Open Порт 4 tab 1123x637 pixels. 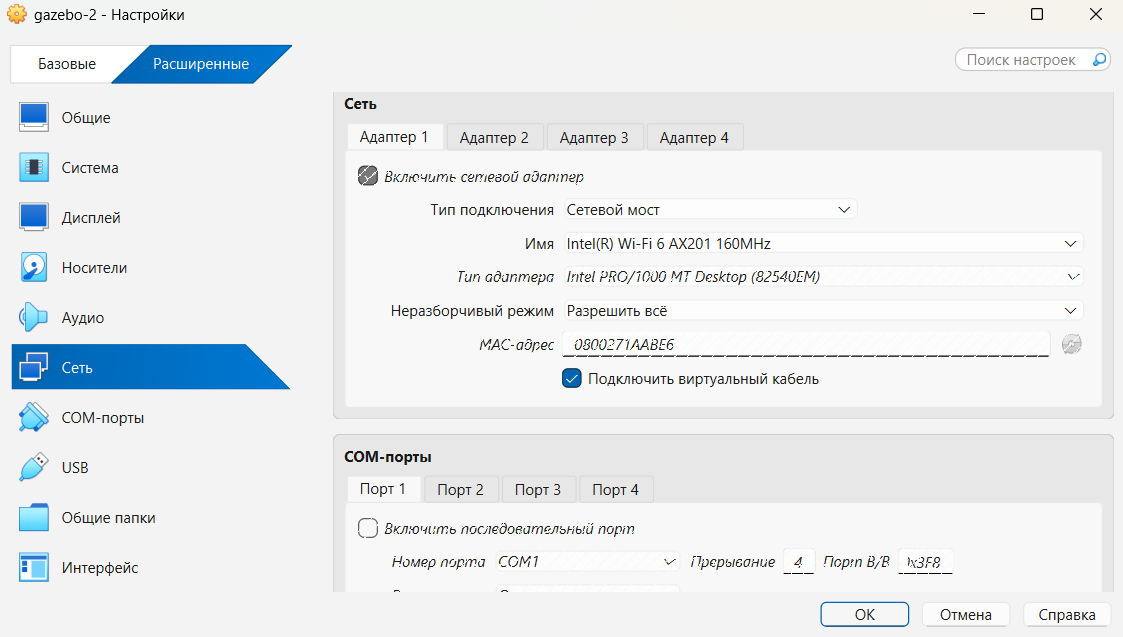click(615, 489)
